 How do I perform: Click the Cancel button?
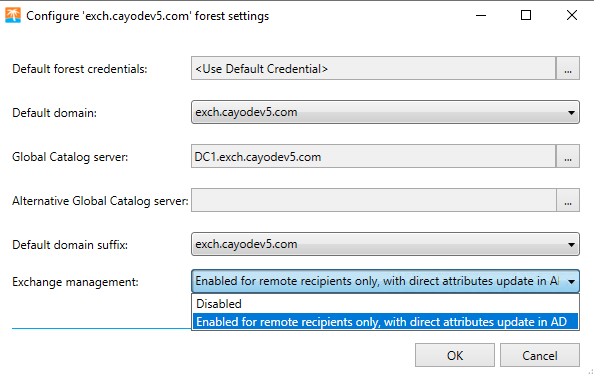pos(539,355)
